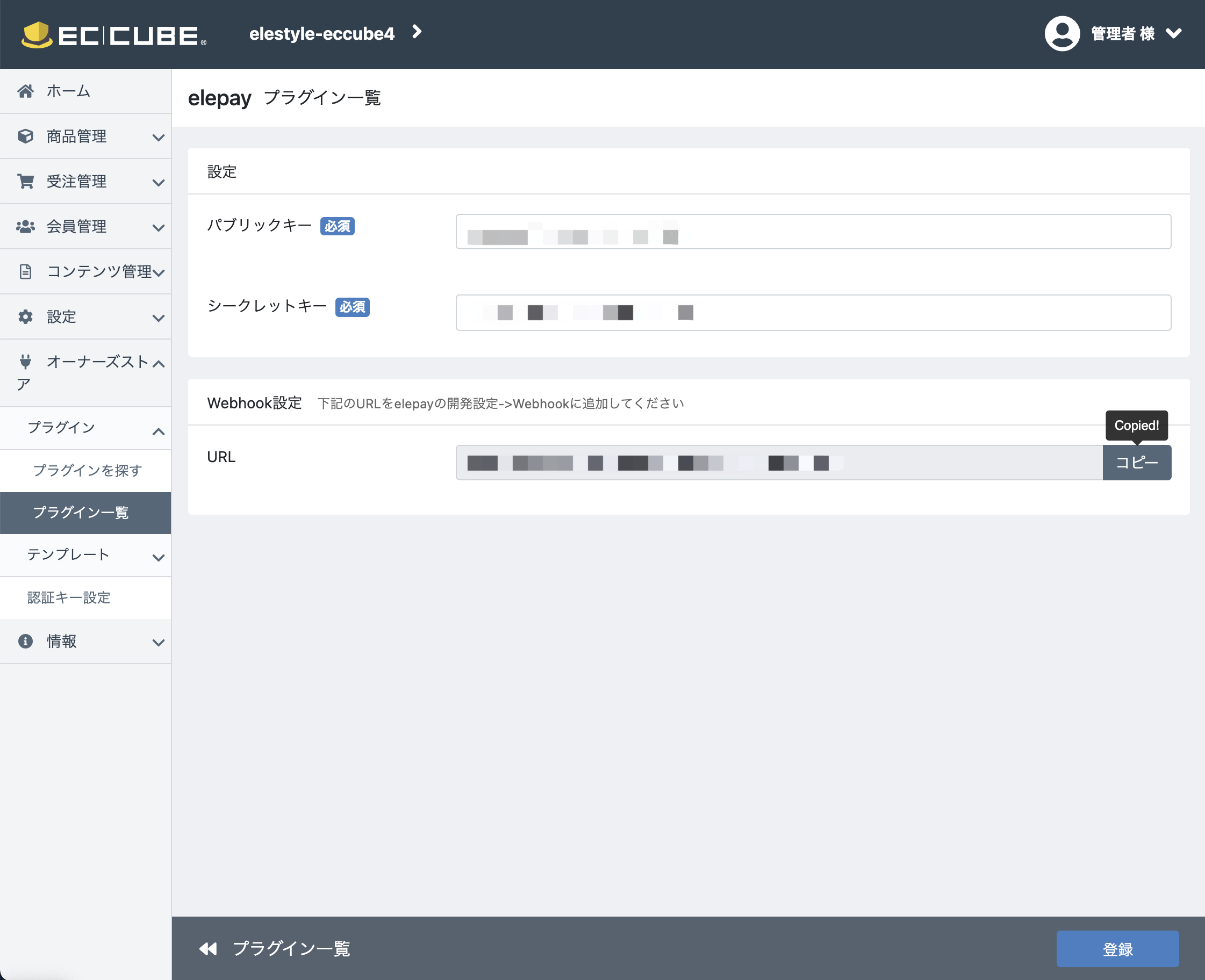Open プラグインを探す menu item
1205x980 pixels.
pos(88,470)
